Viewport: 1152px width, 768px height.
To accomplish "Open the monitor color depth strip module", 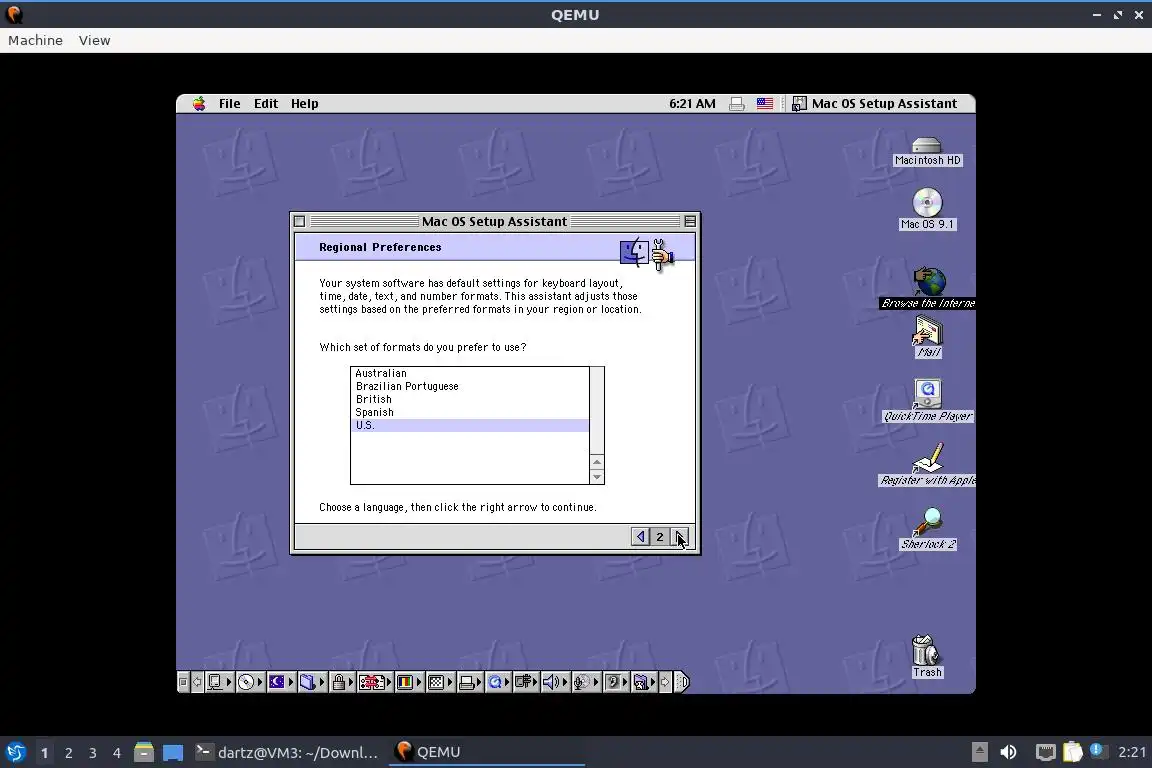I will click(408, 682).
